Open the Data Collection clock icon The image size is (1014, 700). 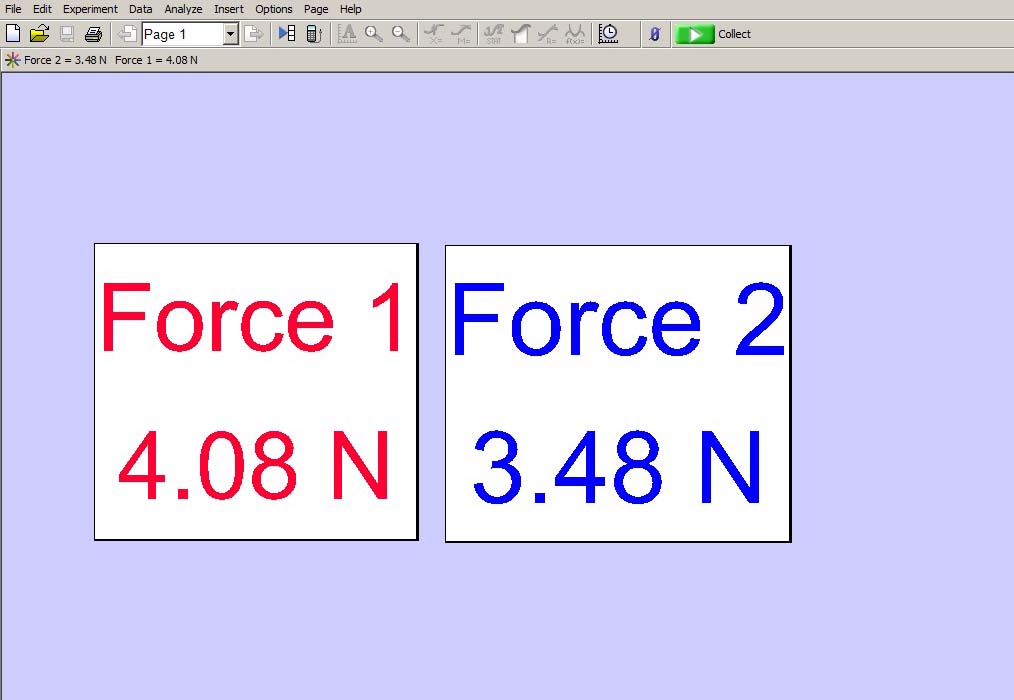point(608,34)
